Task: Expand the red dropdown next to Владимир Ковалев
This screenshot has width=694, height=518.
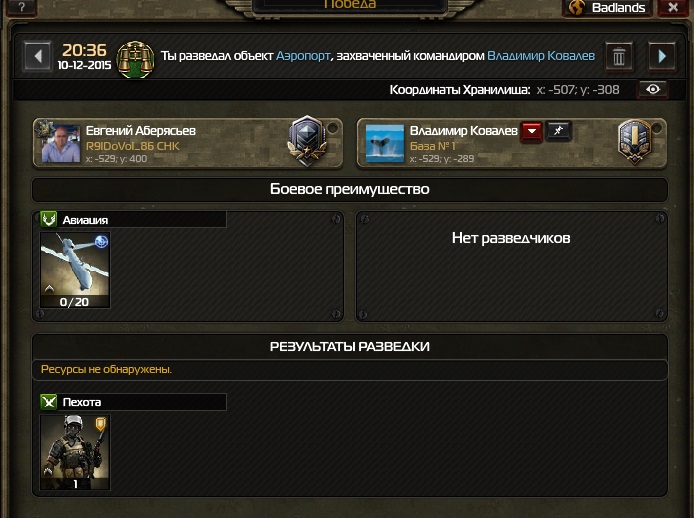Action: [532, 131]
